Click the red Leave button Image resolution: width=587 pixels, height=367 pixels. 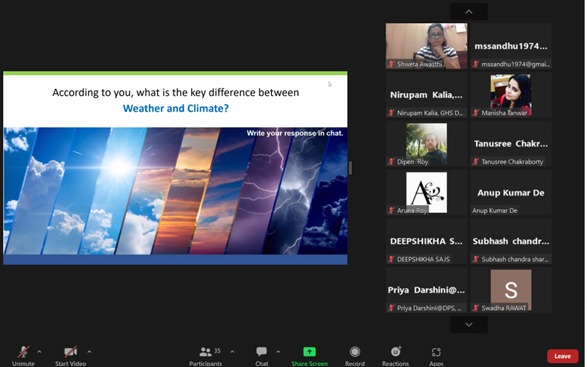point(562,356)
